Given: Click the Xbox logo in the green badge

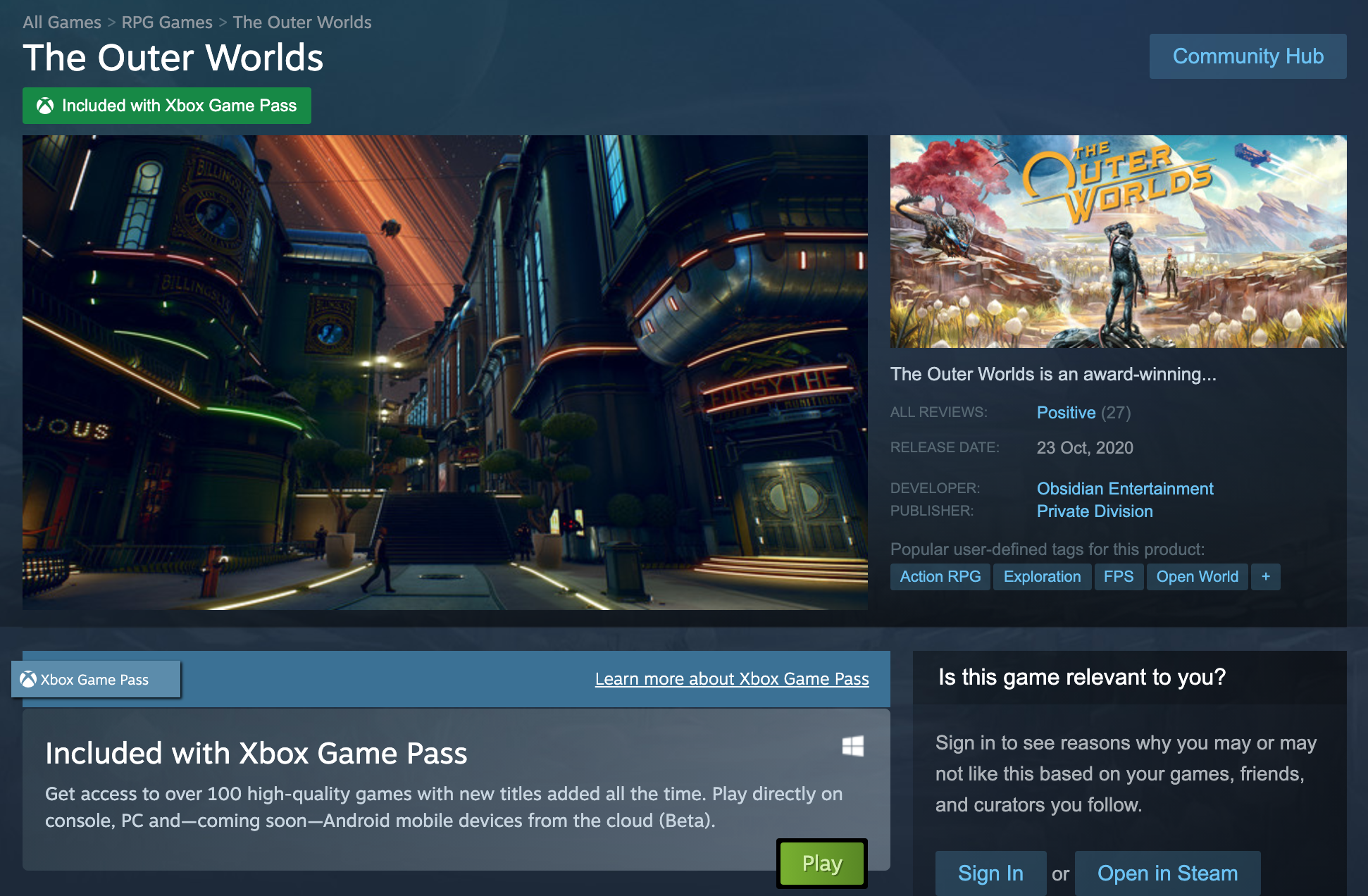Looking at the screenshot, I should 45,106.
